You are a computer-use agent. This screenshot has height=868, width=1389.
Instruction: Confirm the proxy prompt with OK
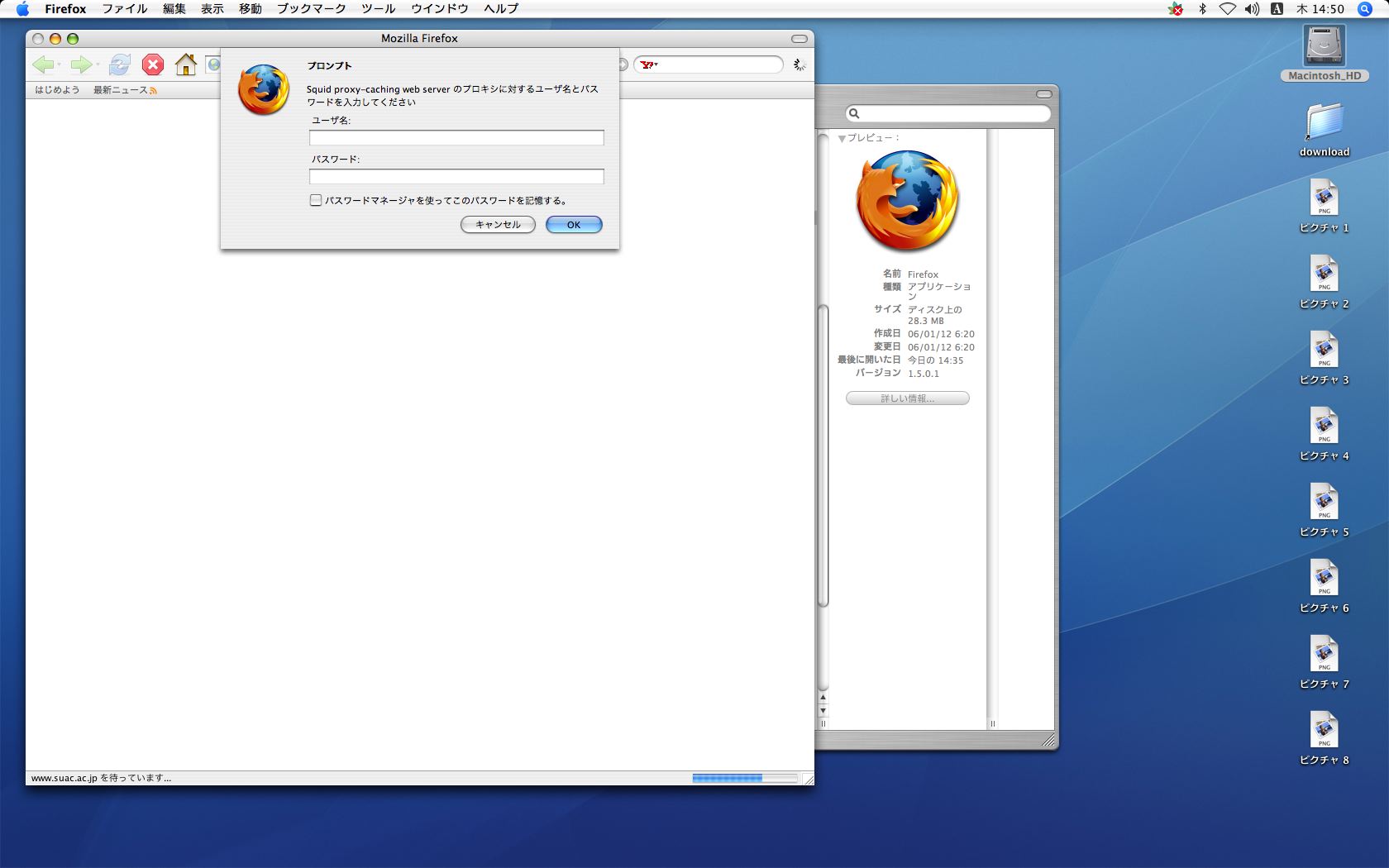(574, 225)
